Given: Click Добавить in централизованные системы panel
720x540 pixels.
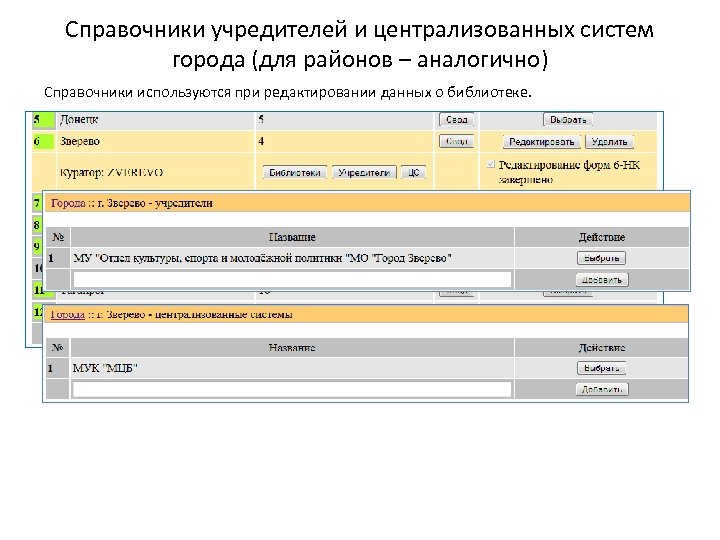Looking at the screenshot, I should pos(602,390).
